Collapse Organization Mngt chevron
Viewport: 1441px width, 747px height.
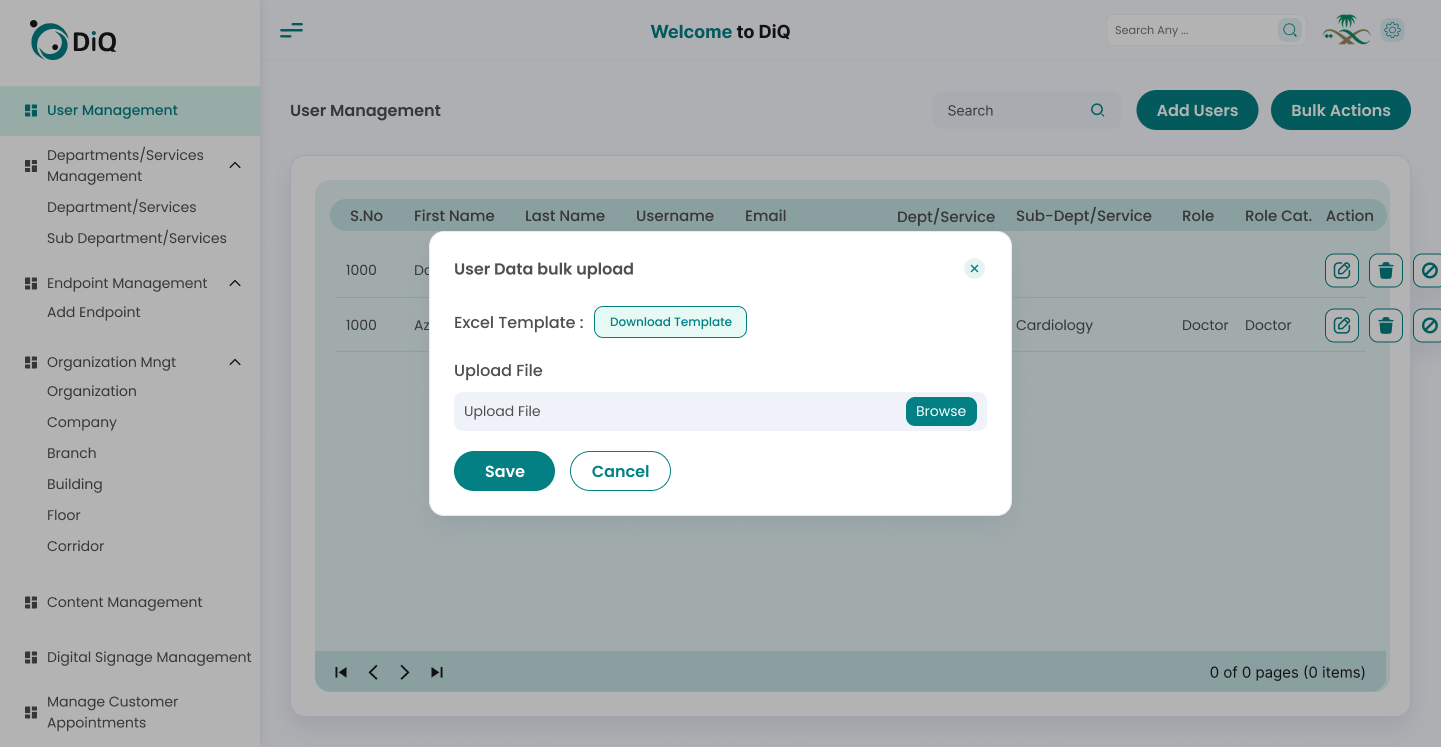pos(235,362)
